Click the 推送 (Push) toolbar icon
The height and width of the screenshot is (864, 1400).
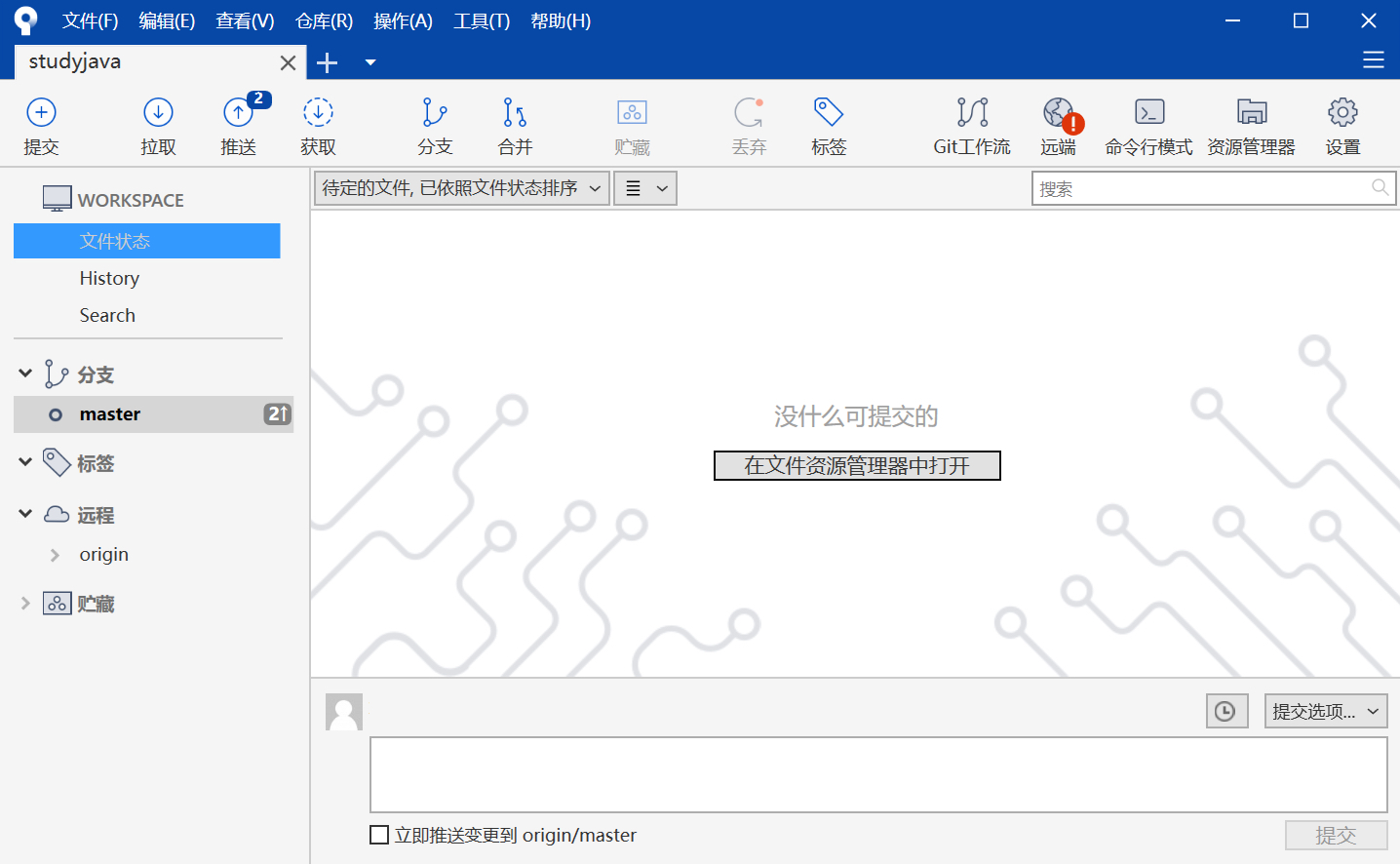239,126
